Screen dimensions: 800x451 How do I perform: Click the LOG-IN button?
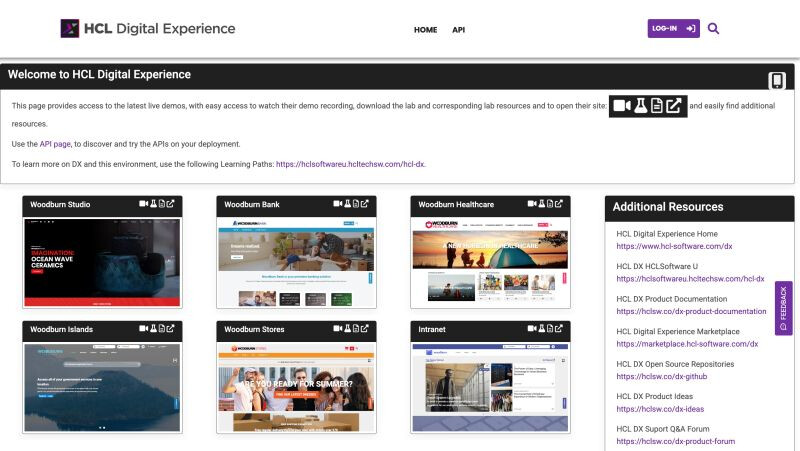coord(673,29)
